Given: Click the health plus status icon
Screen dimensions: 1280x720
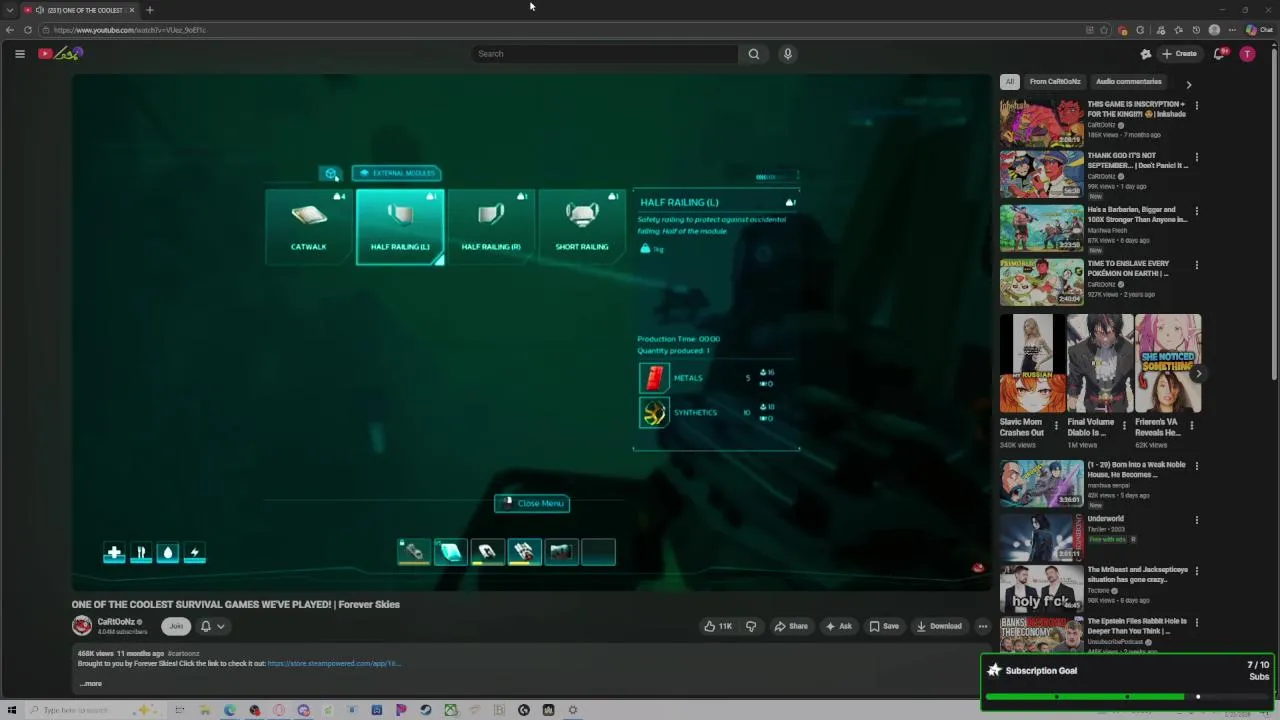Looking at the screenshot, I should tap(114, 553).
